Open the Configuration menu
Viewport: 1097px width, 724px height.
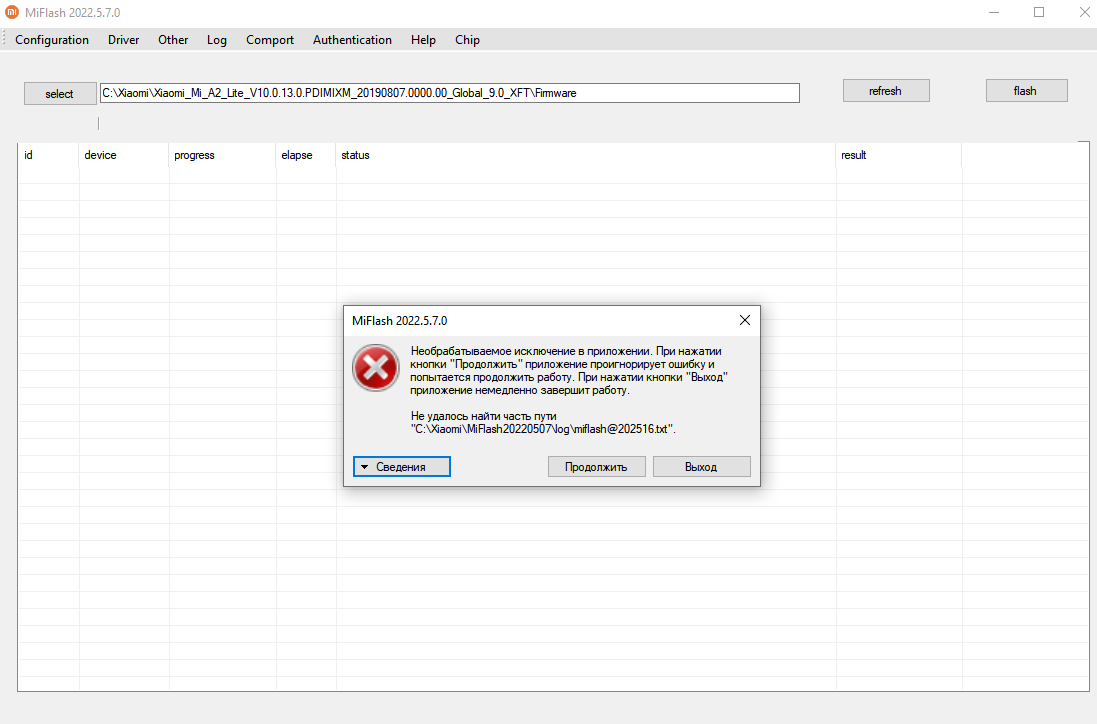coord(52,40)
